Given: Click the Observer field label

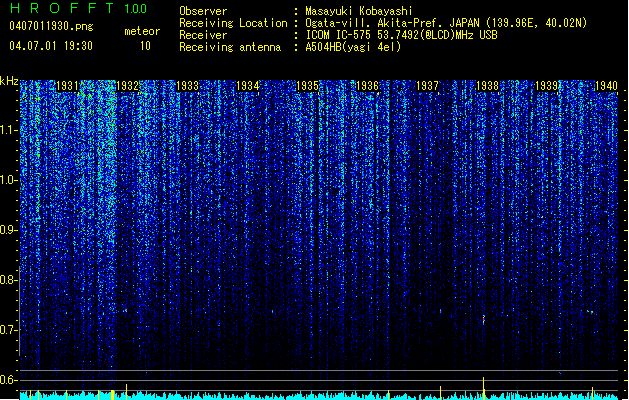Looking at the screenshot, I should [203, 11].
